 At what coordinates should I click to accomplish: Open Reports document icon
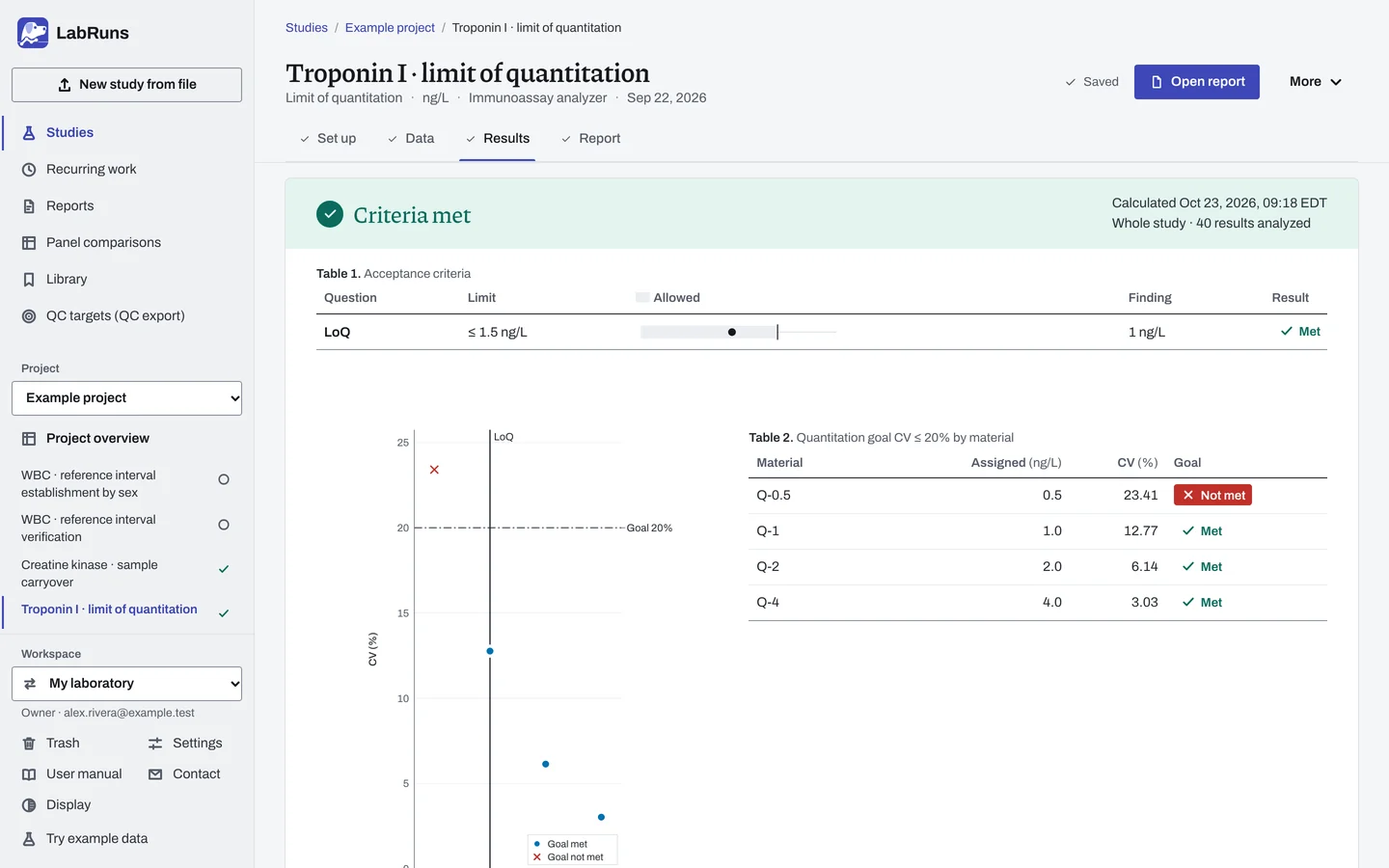tap(29, 206)
